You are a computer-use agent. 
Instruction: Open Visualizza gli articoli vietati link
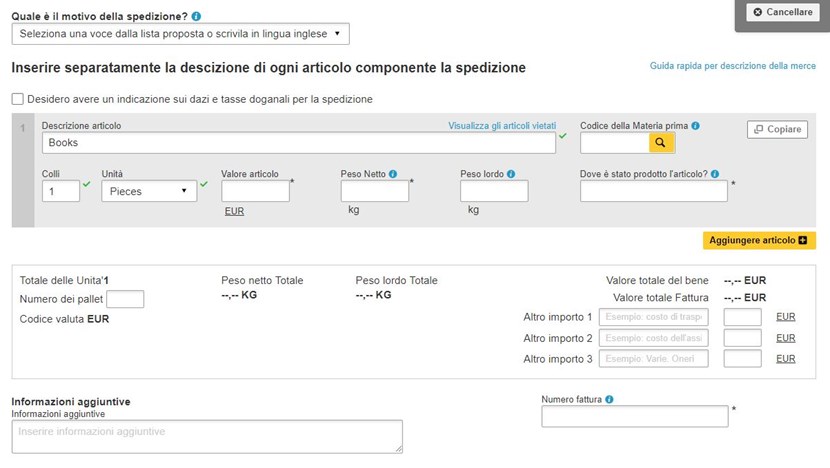(501, 126)
